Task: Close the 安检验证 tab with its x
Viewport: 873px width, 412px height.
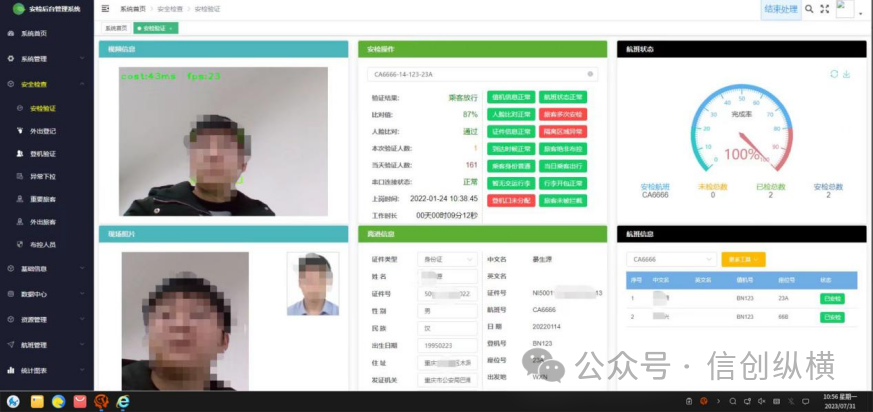Action: [x=170, y=28]
